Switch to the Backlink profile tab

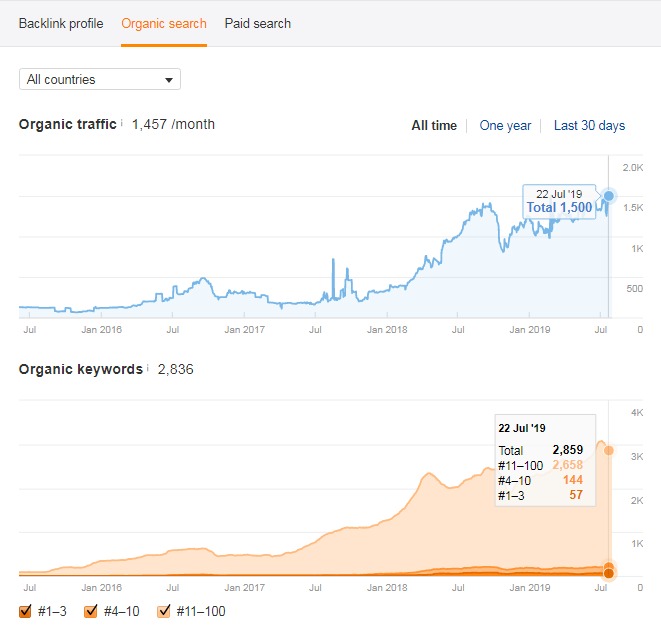point(61,24)
